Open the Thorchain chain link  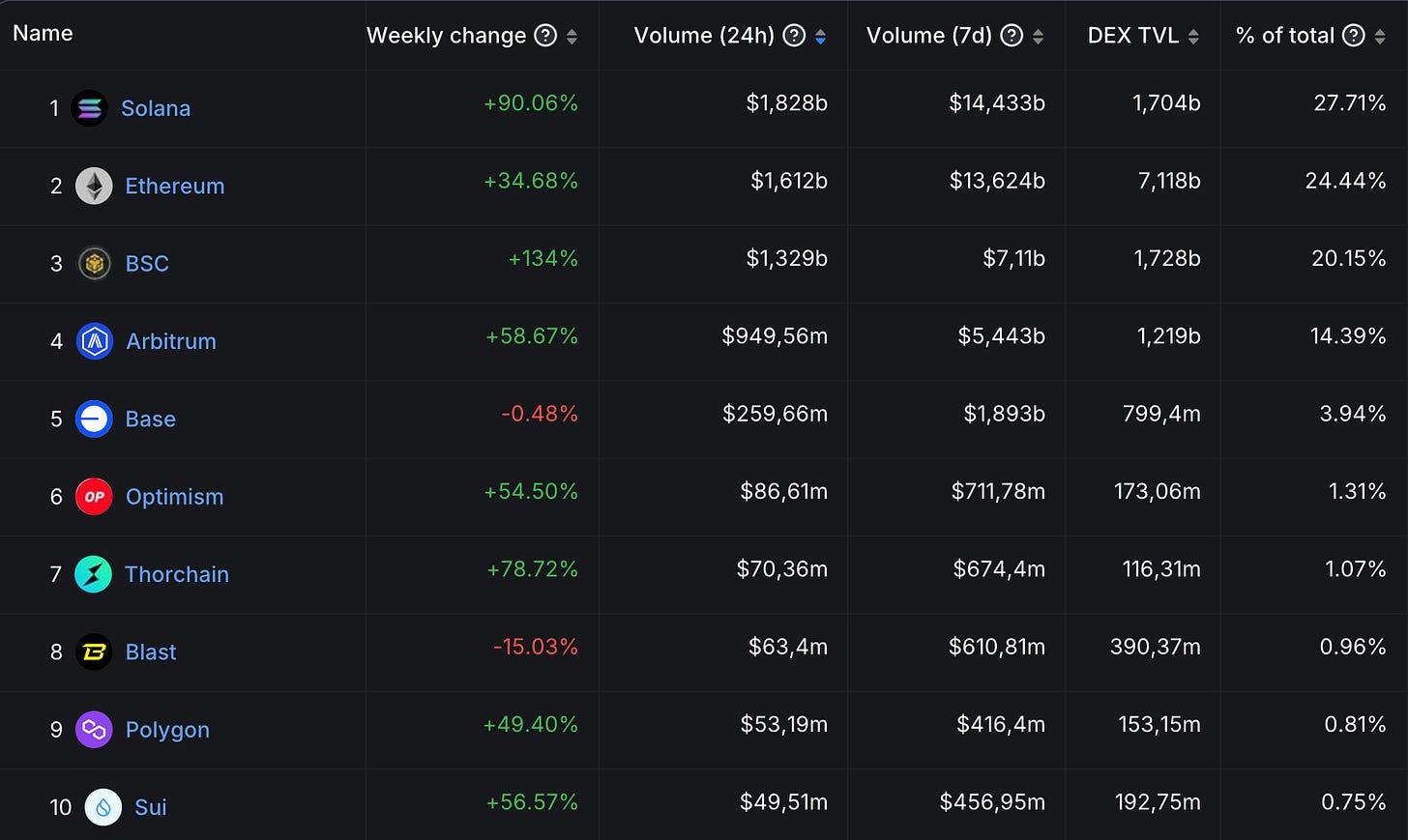(x=177, y=574)
